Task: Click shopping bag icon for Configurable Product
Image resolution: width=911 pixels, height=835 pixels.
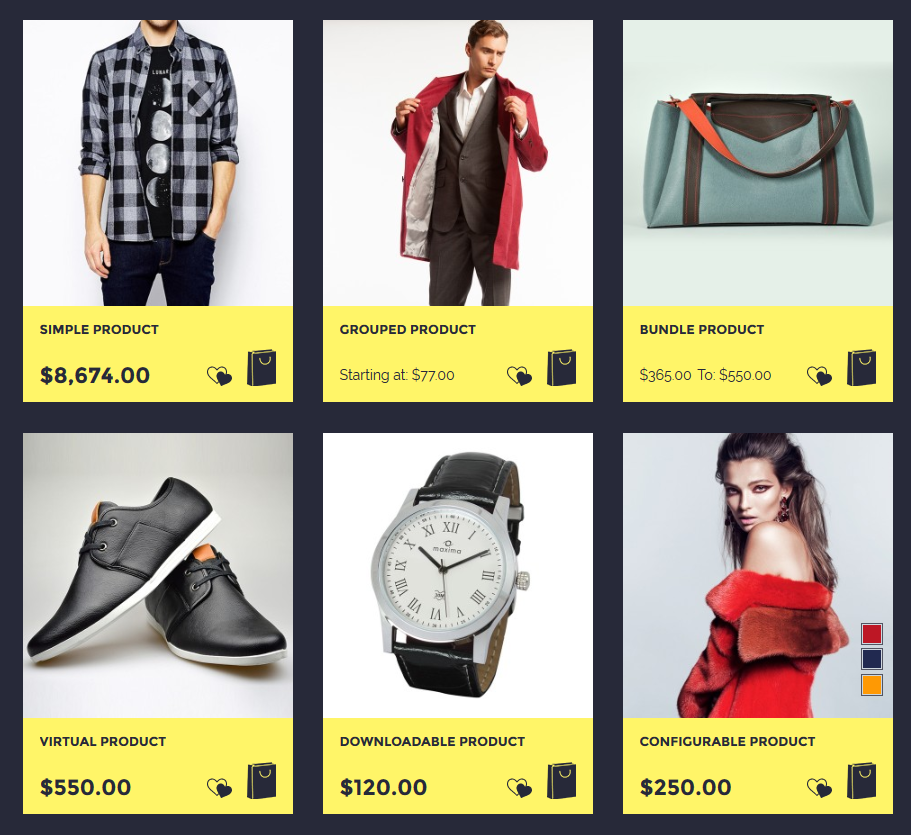Action: point(861,780)
